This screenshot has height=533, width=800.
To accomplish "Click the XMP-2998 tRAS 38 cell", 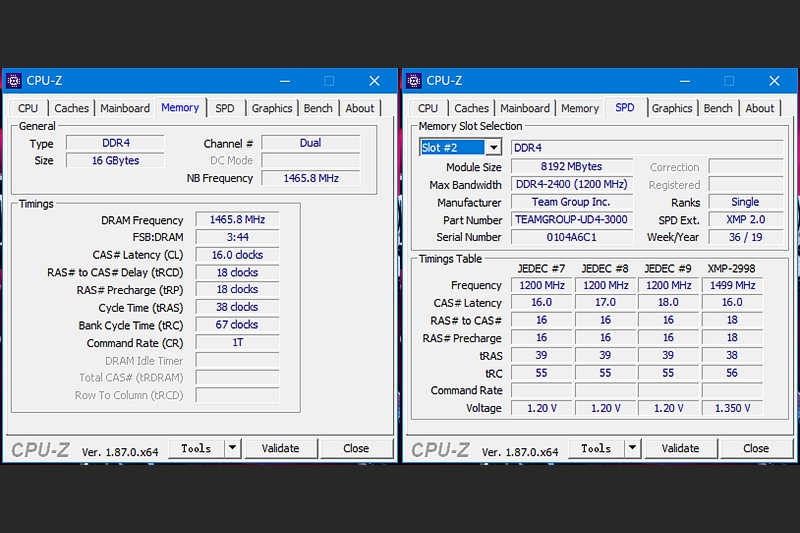I will [733, 355].
